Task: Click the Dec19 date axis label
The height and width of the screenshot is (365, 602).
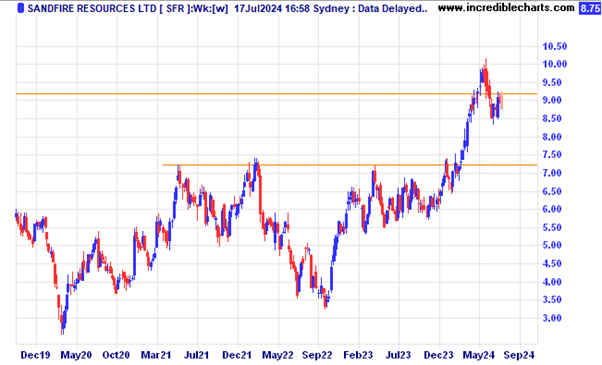Action: (x=35, y=355)
